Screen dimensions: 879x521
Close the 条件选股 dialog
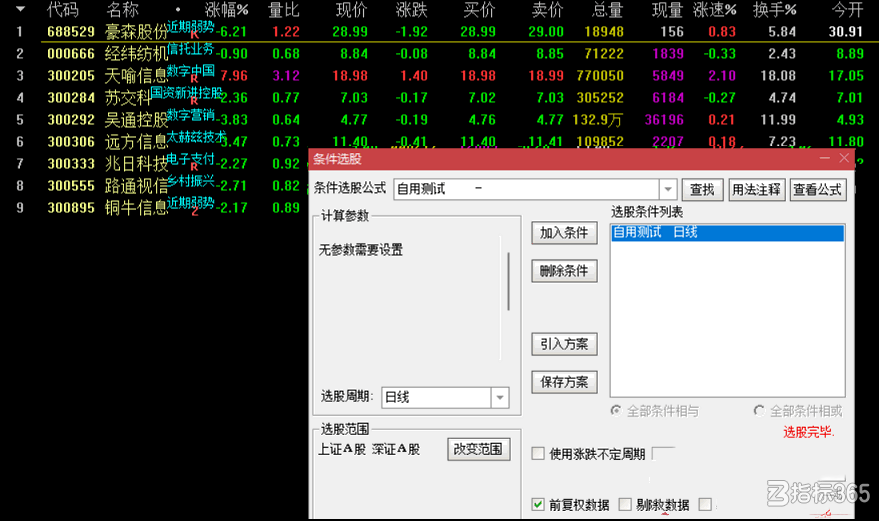coord(844,159)
